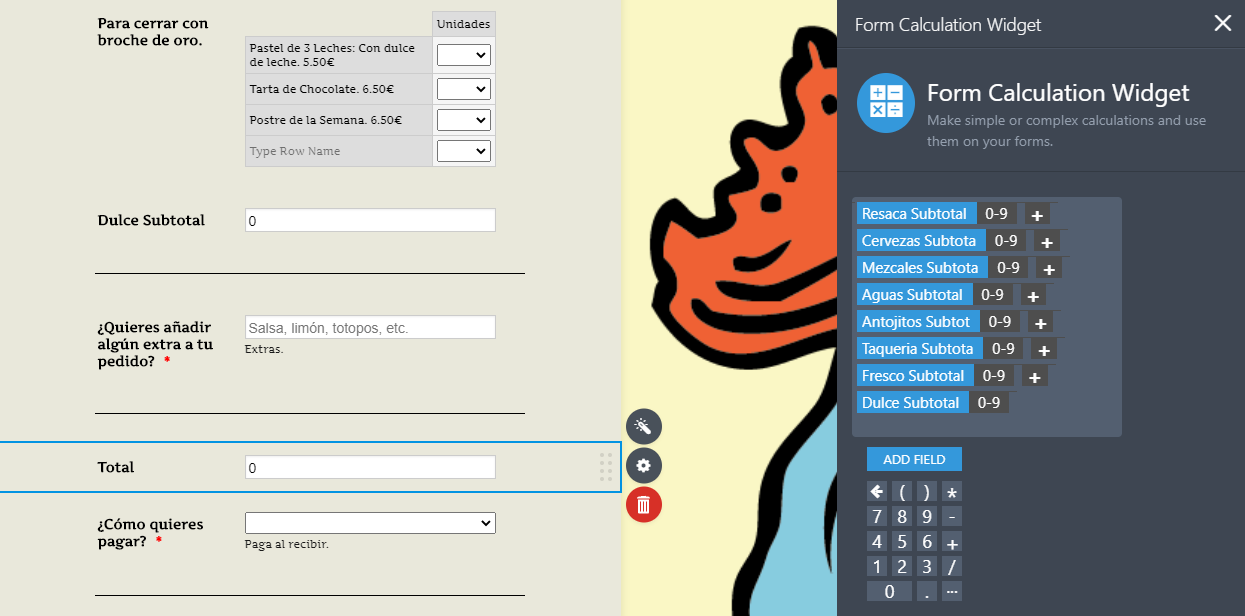Click keypad number 8
1245x616 pixels.
tap(902, 516)
